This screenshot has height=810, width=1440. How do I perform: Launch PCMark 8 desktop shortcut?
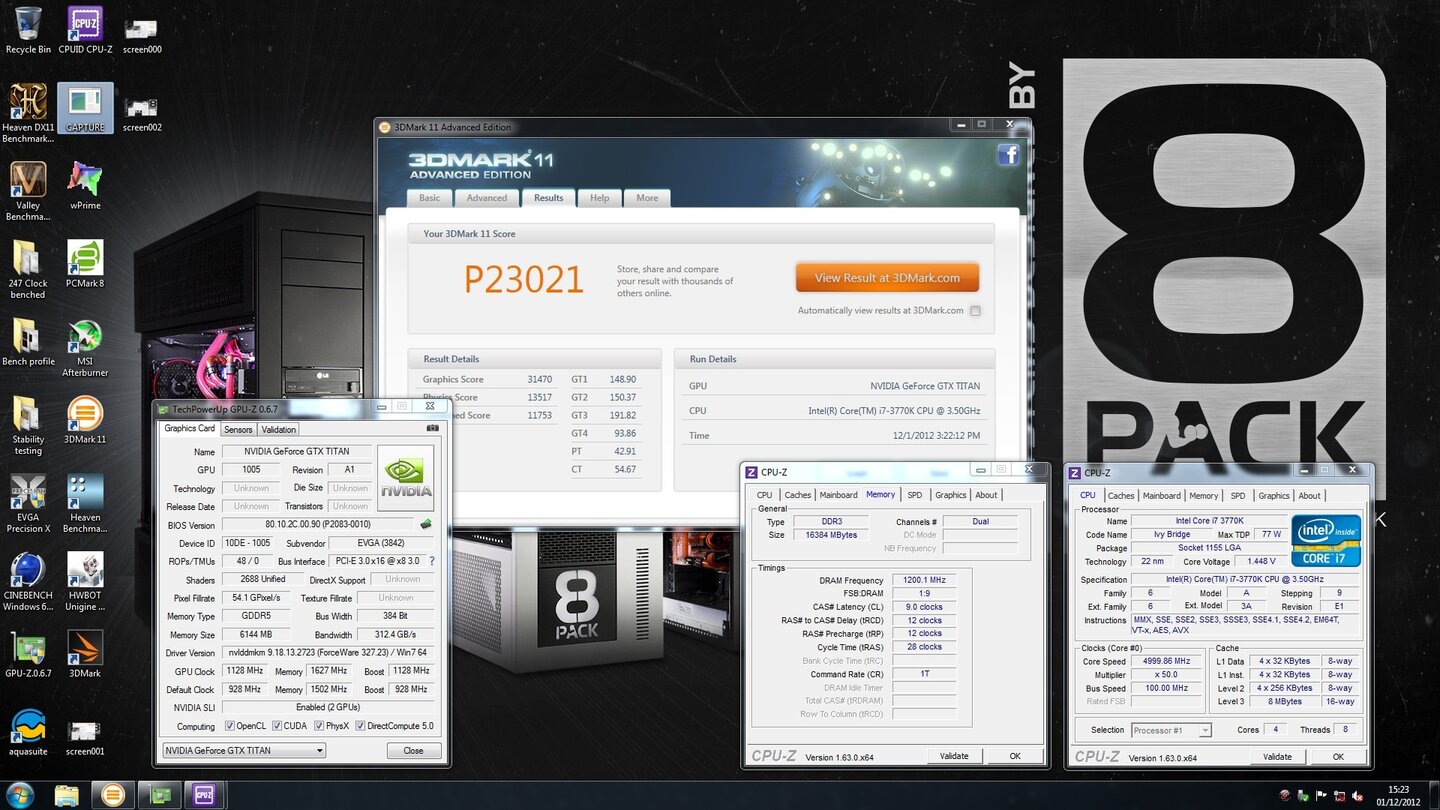(x=85, y=264)
